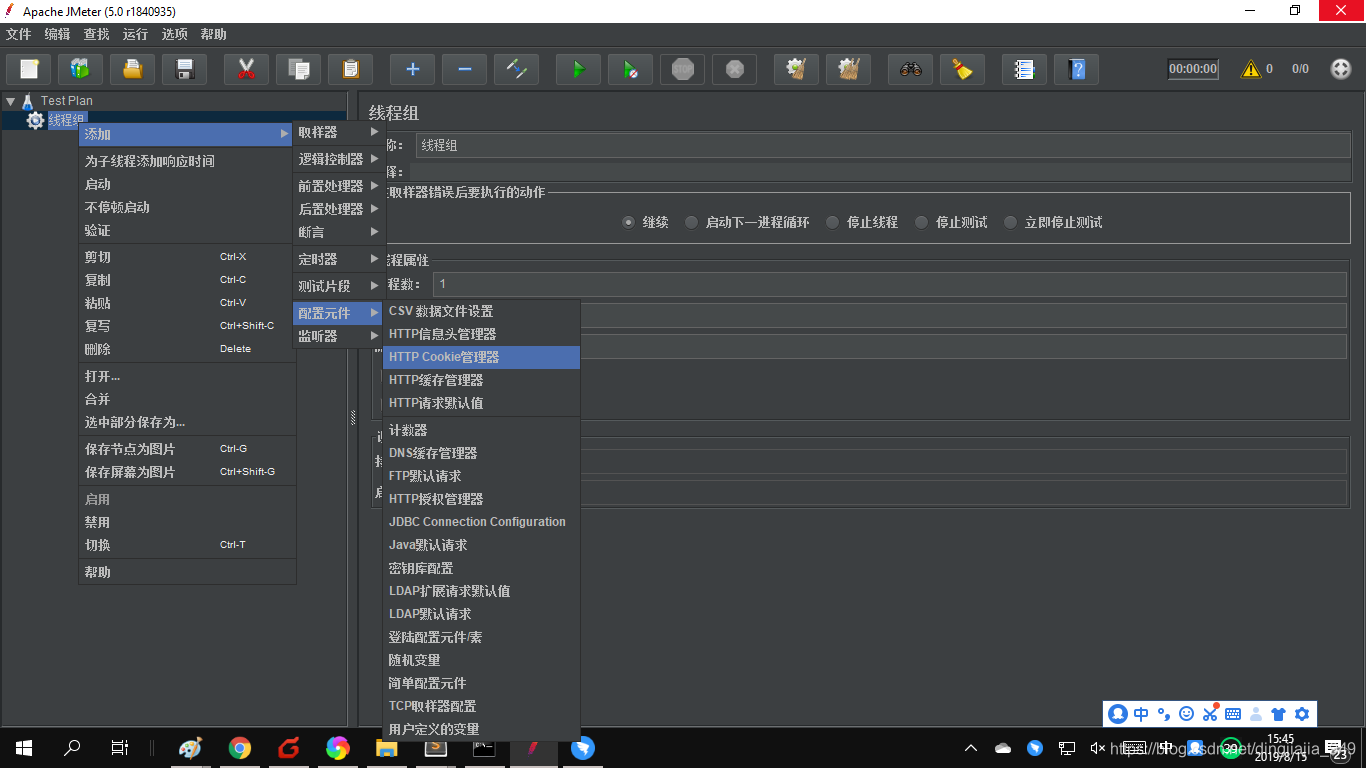Click 为子线程添加响应时间 context menu entry
This screenshot has height=768, width=1366.
187,161
